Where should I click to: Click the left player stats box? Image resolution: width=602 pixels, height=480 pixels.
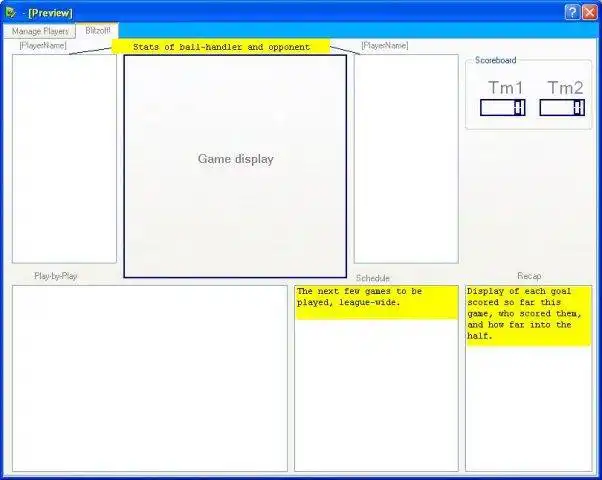pos(64,159)
